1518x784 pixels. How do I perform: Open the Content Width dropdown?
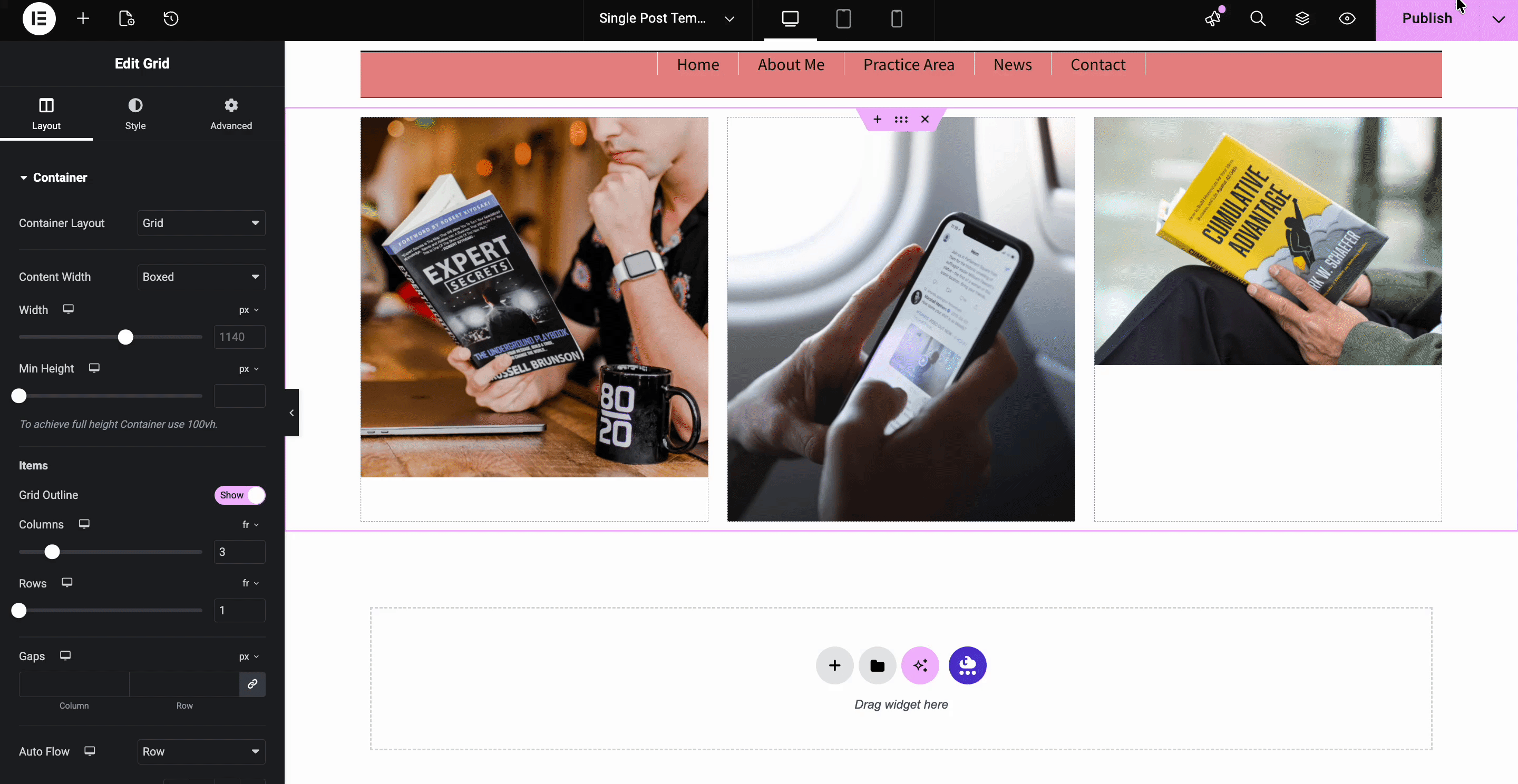click(201, 277)
